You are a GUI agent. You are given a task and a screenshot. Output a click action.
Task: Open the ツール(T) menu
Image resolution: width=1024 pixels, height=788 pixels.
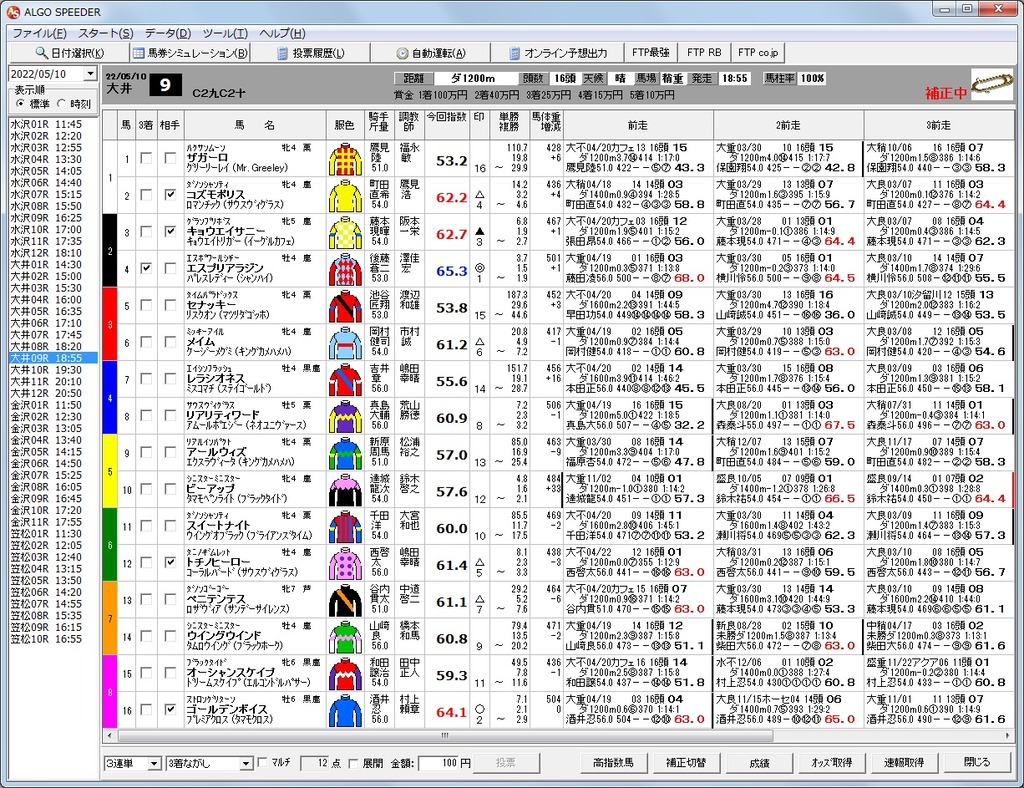tap(225, 33)
